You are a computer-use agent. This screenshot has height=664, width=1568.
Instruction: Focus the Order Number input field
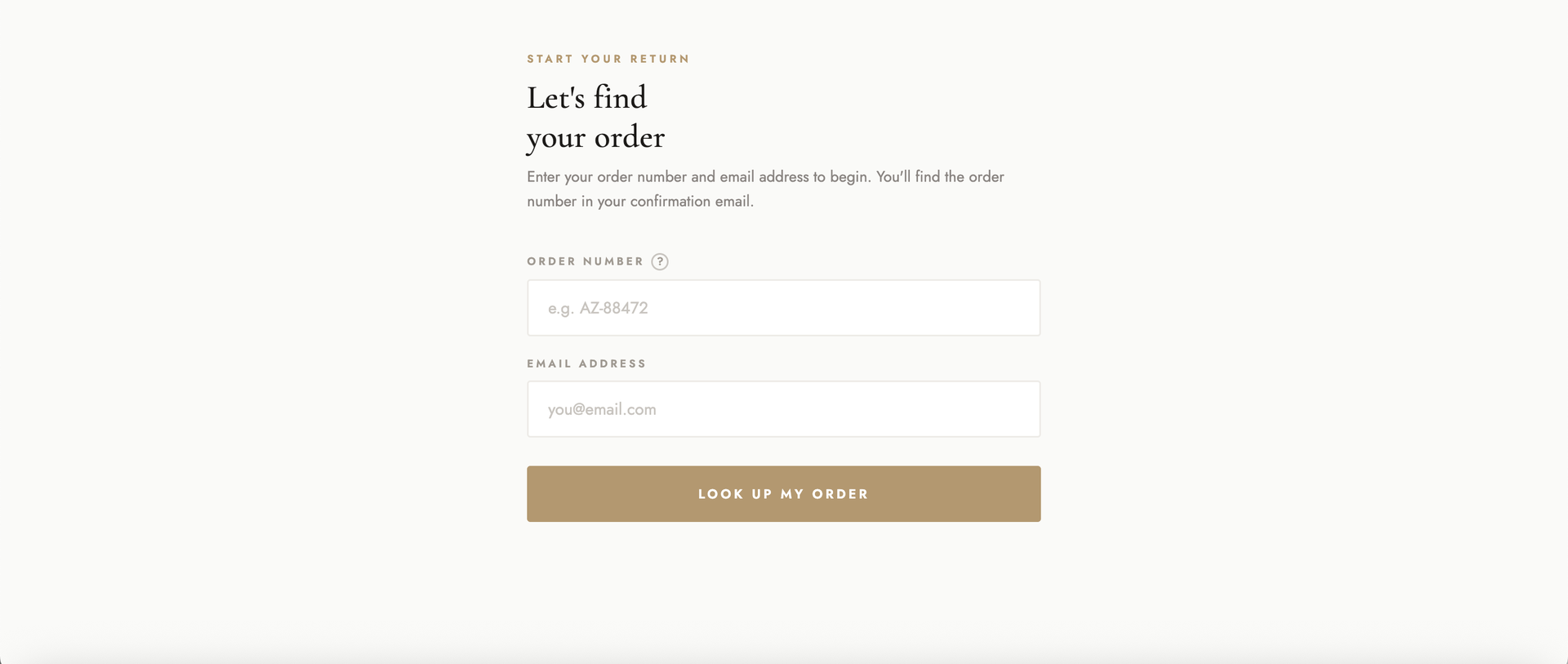point(783,308)
